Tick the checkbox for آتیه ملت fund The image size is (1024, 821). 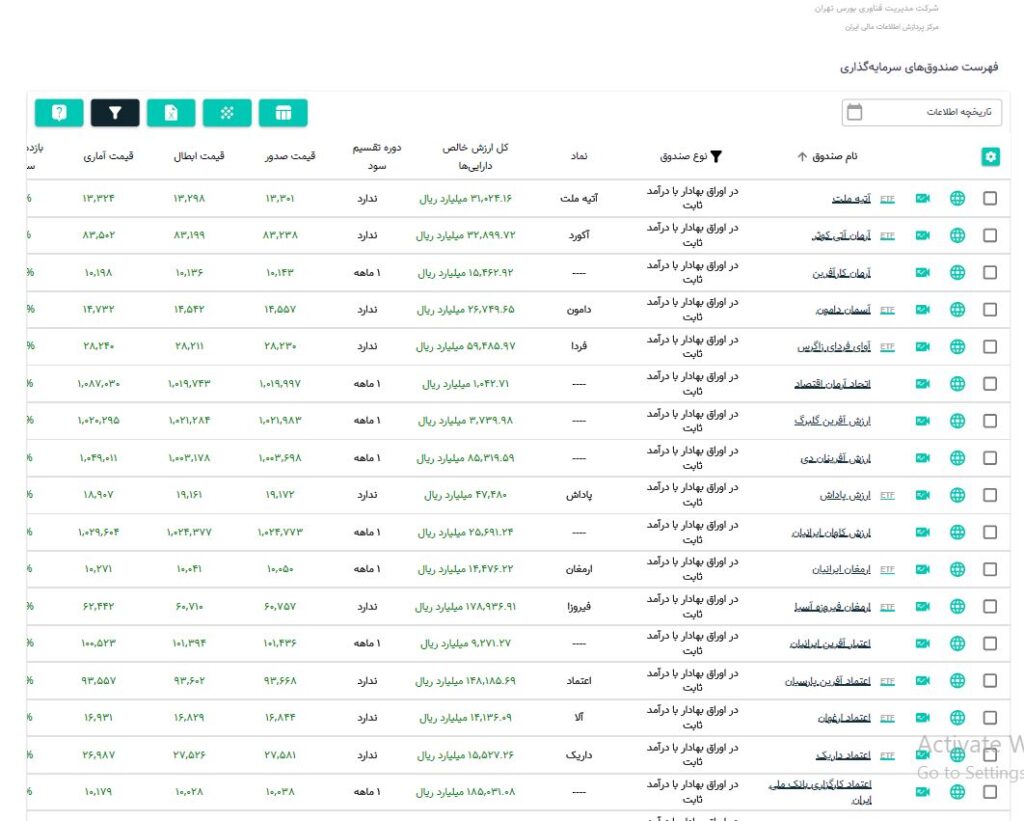click(990, 199)
